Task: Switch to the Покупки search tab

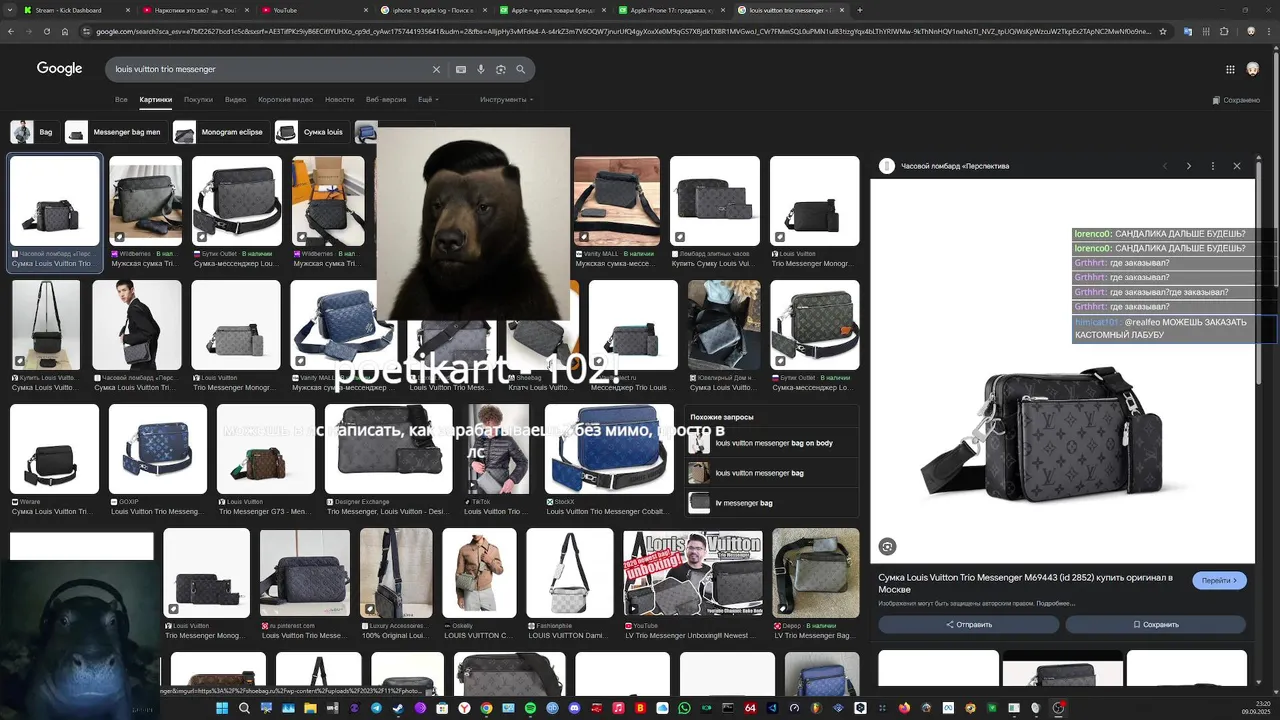Action: pyautogui.click(x=198, y=100)
